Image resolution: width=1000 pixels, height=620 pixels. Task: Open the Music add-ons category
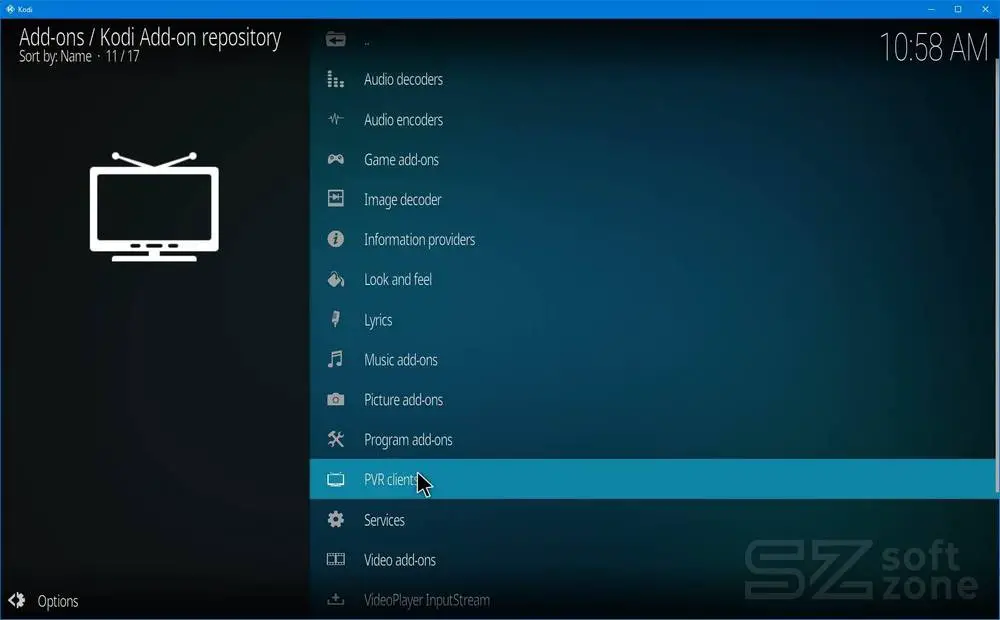652,359
